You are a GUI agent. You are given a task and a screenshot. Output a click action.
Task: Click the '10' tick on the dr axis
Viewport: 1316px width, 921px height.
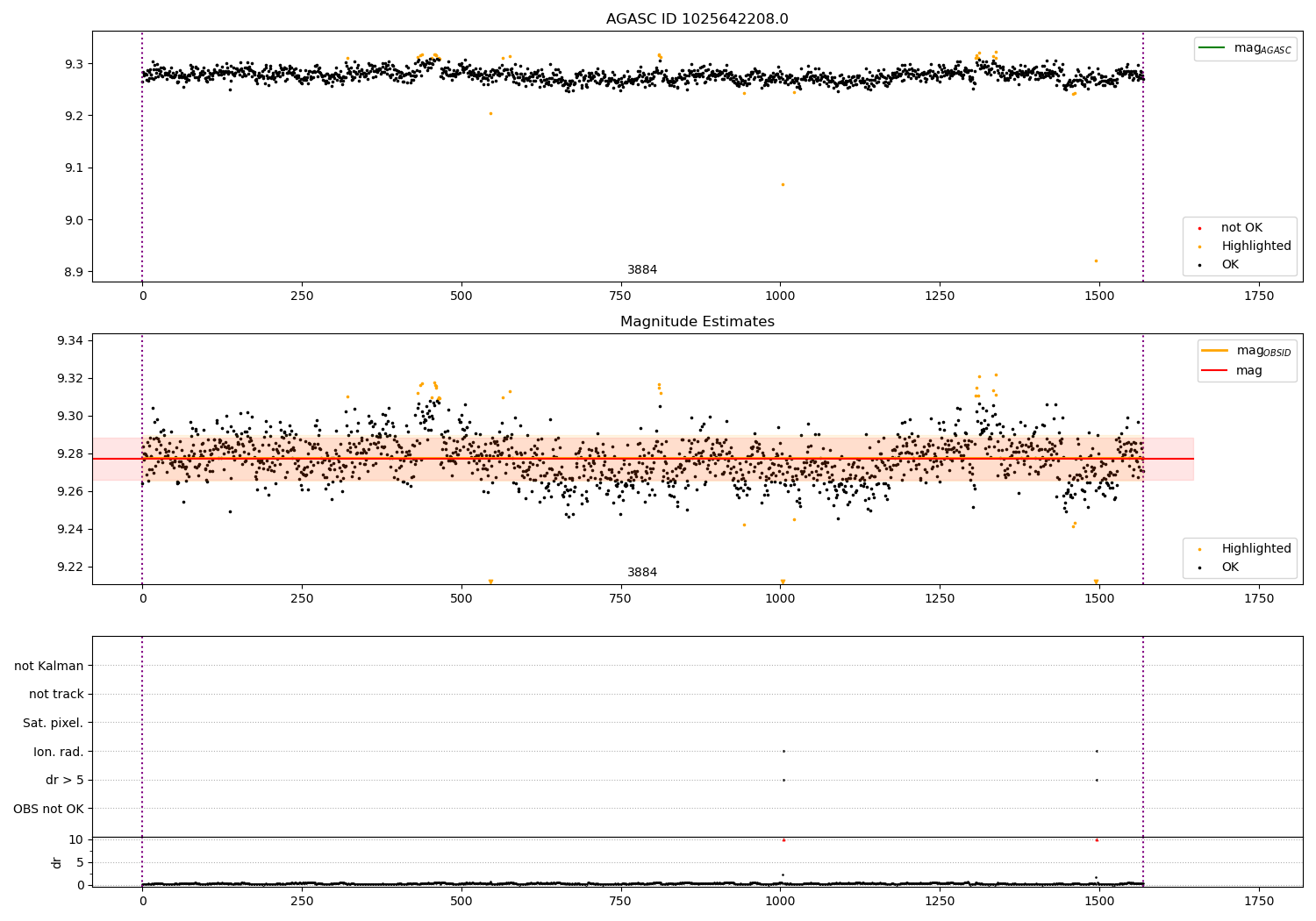click(76, 839)
